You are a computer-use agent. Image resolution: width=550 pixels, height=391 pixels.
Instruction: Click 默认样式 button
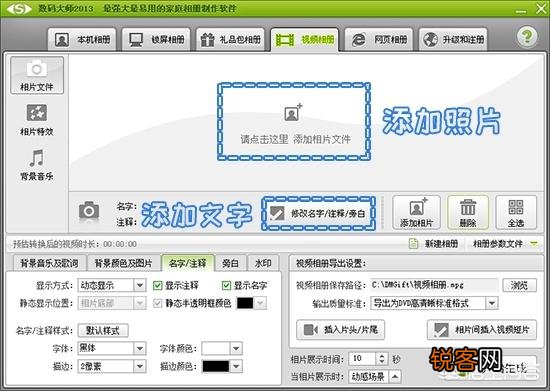103,330
